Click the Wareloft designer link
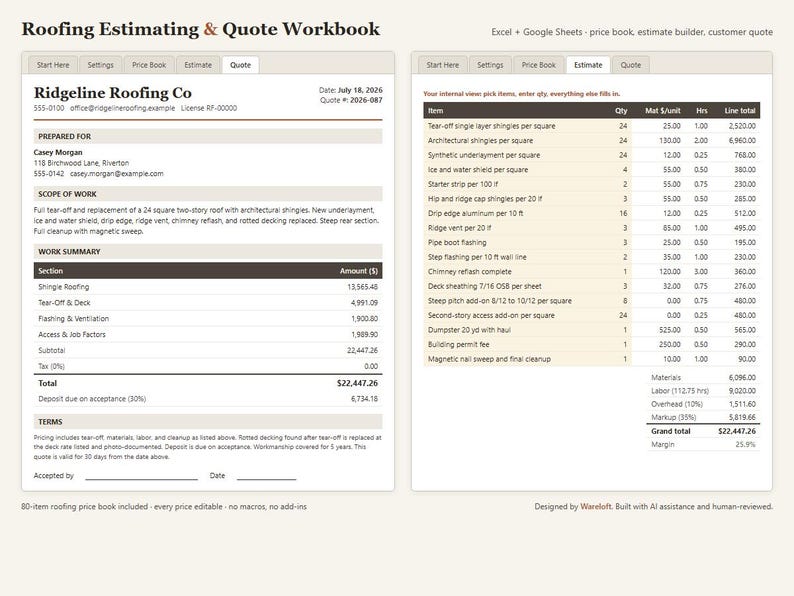 (x=596, y=506)
